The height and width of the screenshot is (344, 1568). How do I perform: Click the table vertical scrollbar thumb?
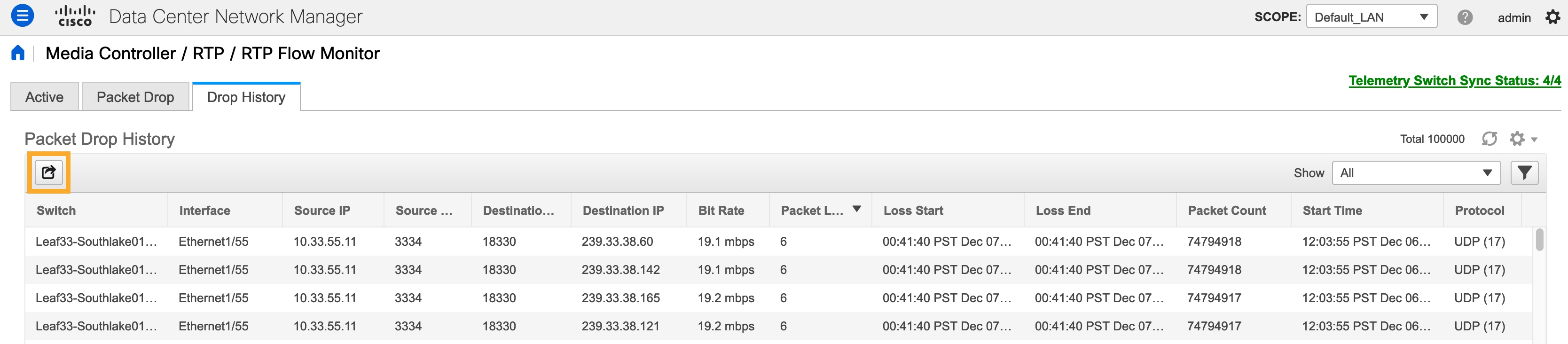coord(1539,239)
